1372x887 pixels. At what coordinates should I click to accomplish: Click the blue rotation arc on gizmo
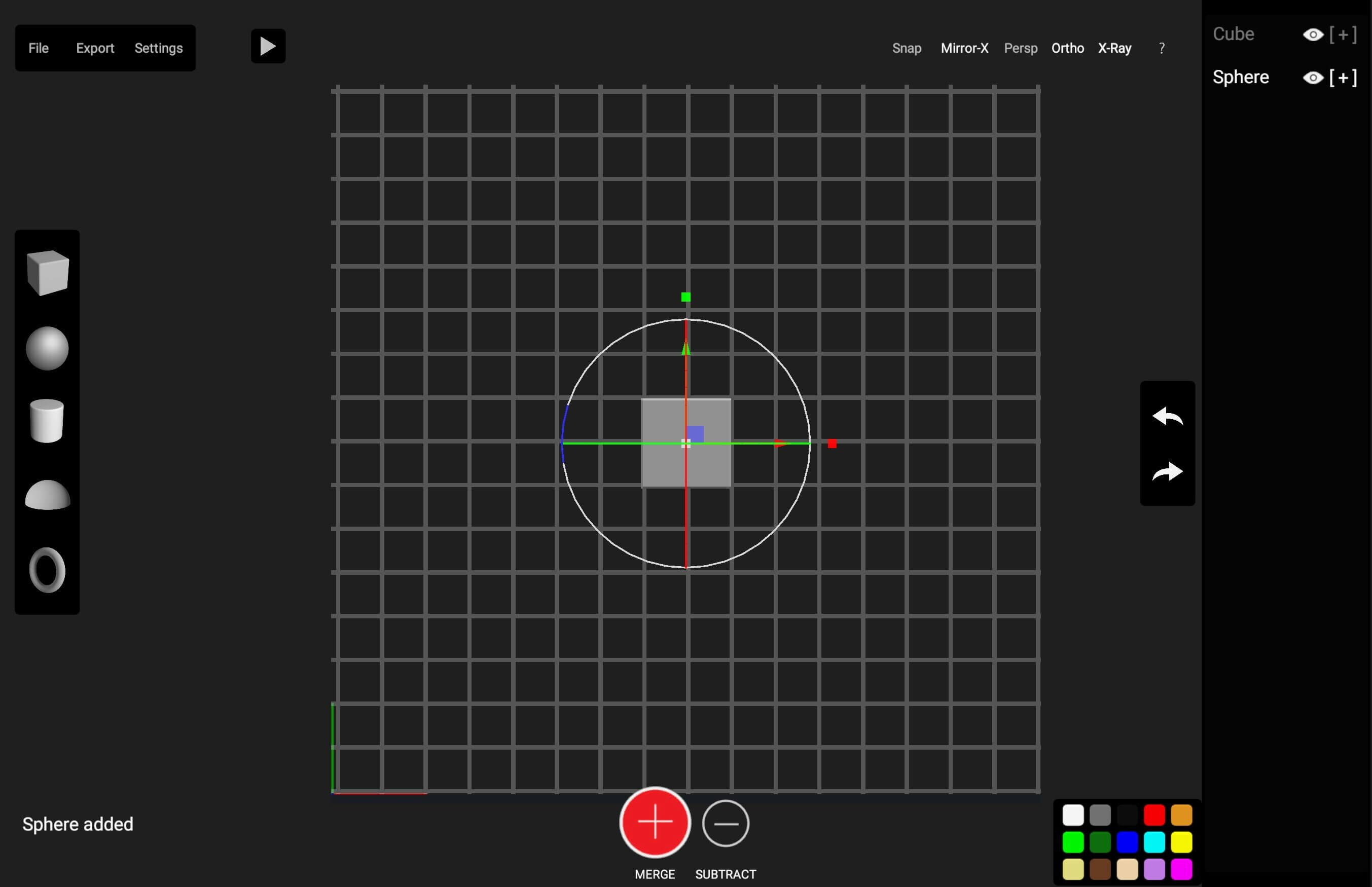(564, 435)
